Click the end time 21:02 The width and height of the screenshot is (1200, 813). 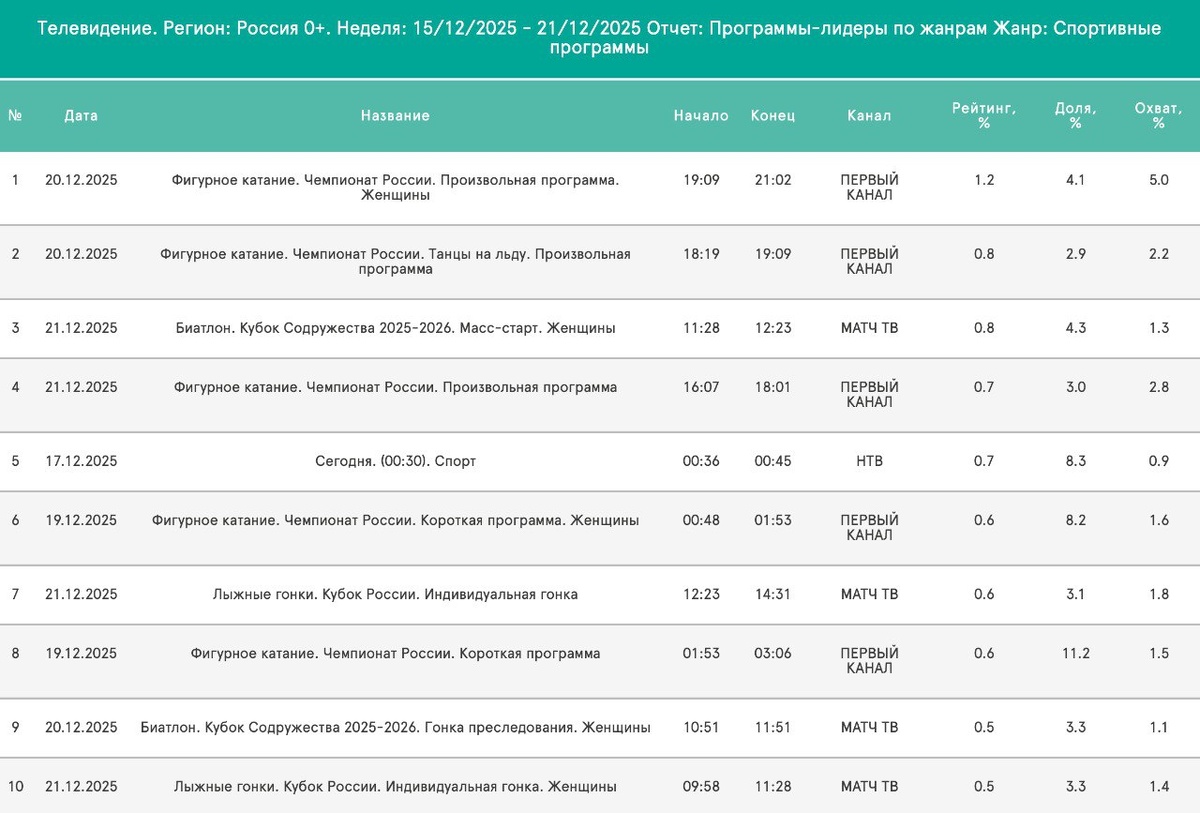[773, 180]
